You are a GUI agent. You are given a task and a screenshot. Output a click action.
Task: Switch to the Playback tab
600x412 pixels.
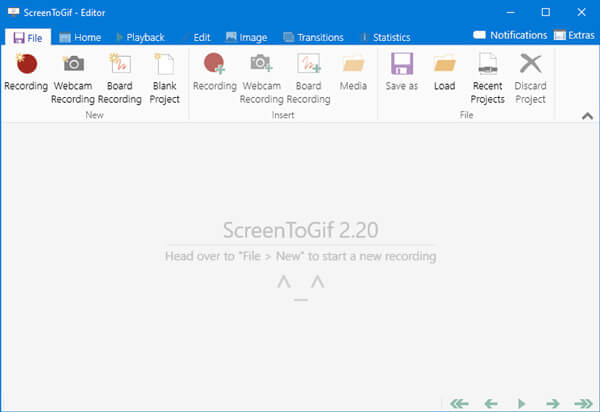[140, 37]
